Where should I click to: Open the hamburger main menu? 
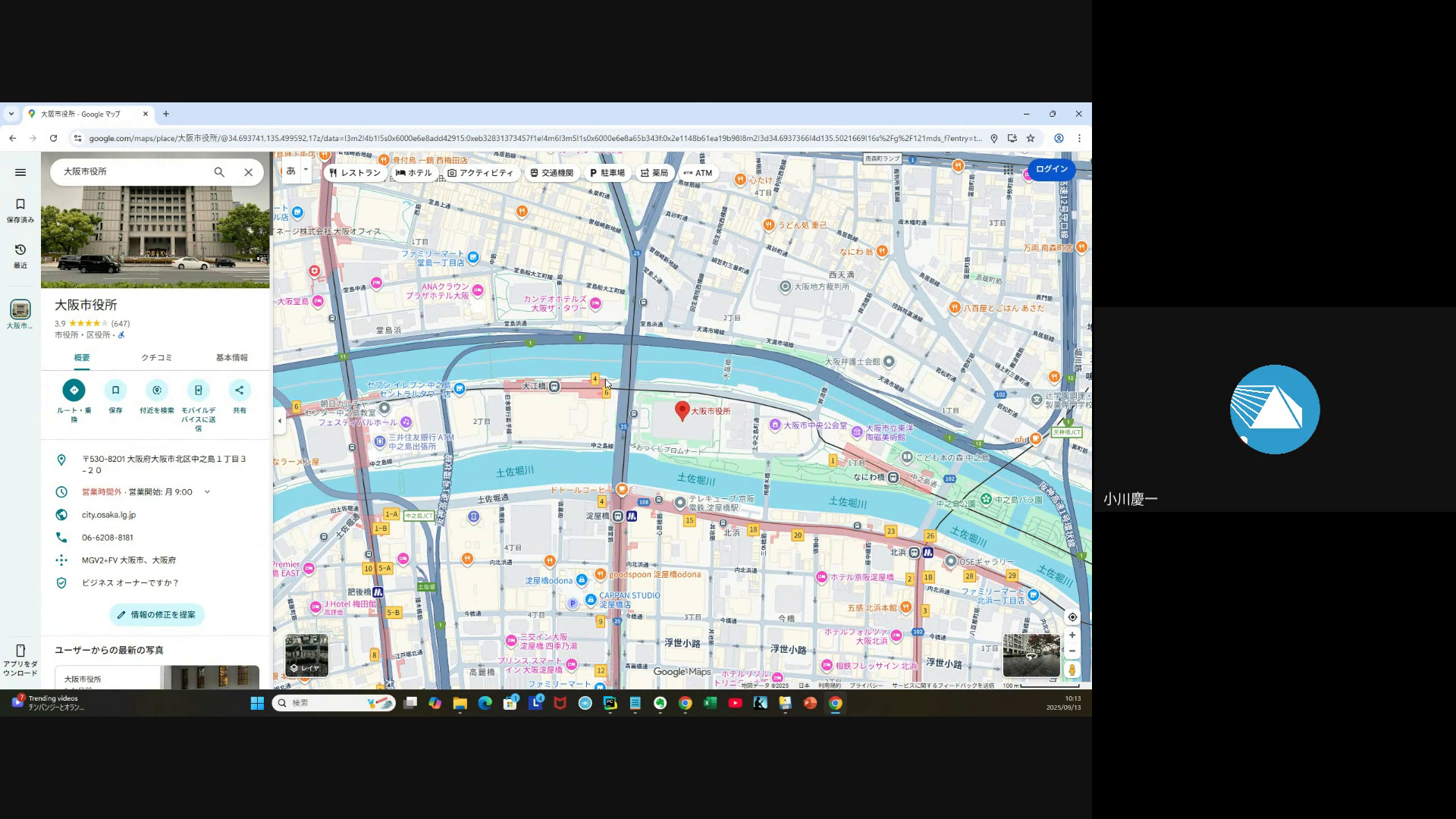click(x=20, y=173)
